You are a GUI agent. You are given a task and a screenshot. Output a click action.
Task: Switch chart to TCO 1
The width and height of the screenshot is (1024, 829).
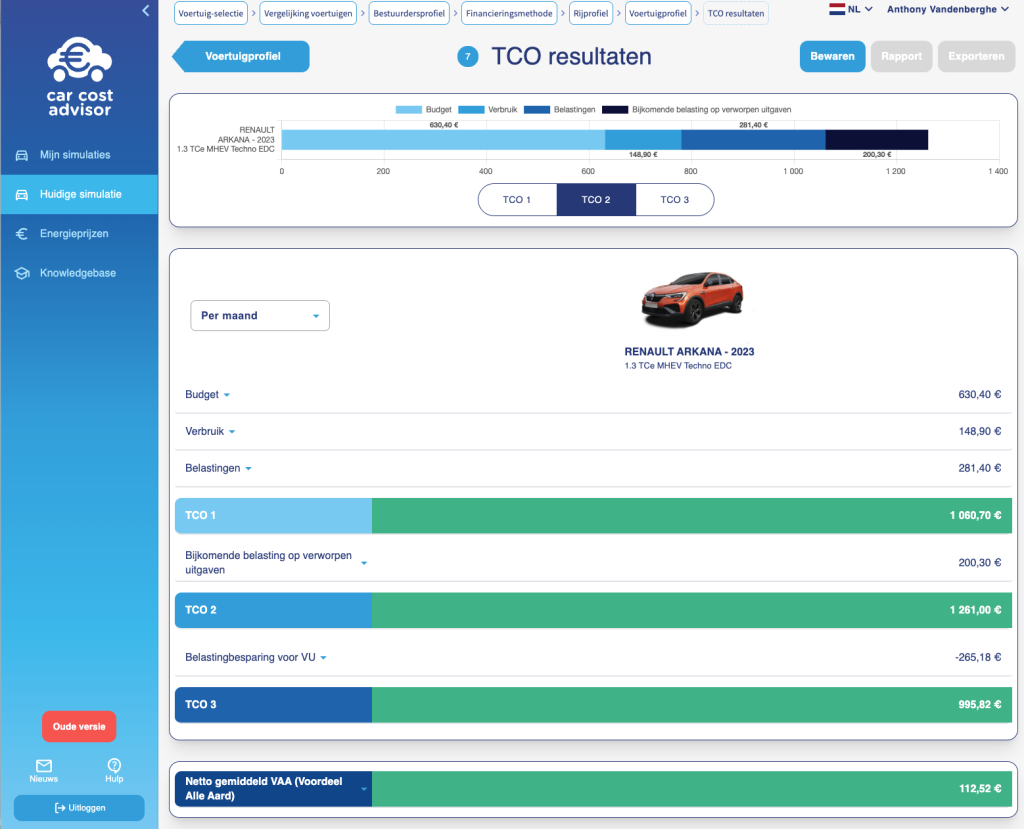pos(517,200)
